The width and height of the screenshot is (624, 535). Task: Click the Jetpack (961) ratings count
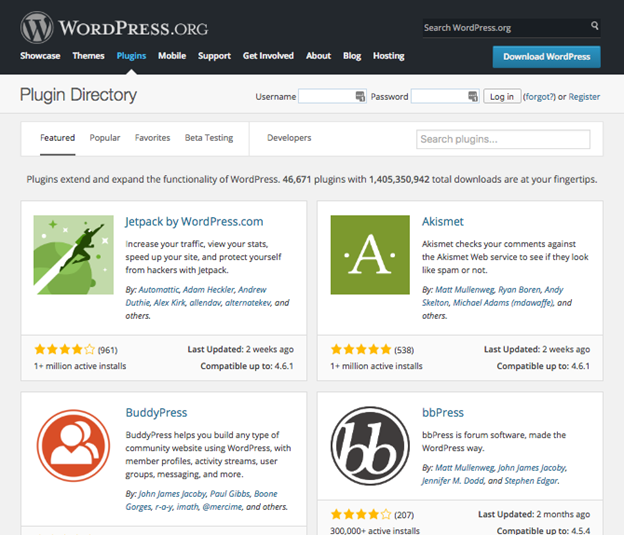point(108,350)
